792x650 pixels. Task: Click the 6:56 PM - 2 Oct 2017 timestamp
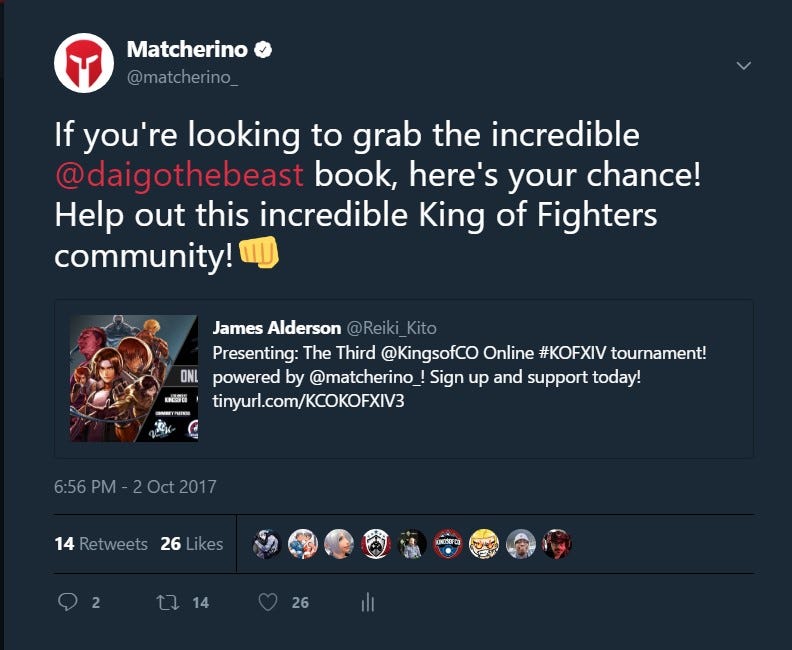pyautogui.click(x=135, y=487)
